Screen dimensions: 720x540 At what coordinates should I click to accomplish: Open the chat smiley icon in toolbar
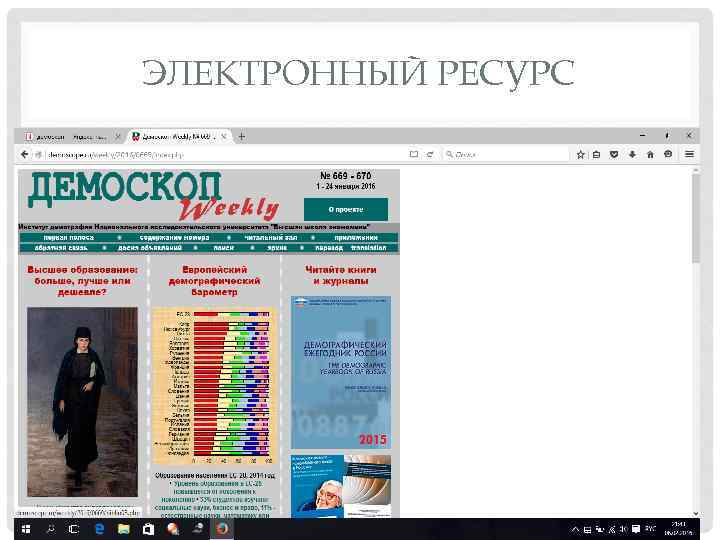tap(668, 154)
